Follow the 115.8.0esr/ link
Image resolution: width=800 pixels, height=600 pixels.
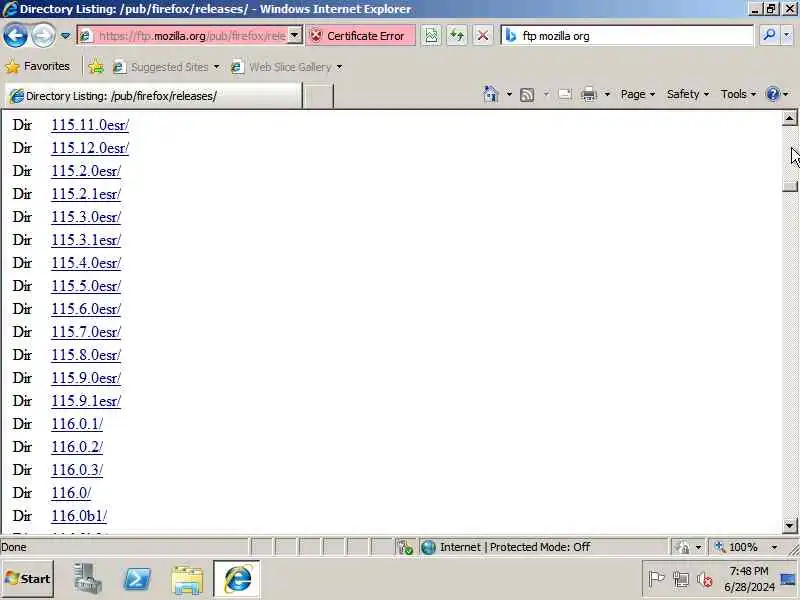point(86,355)
